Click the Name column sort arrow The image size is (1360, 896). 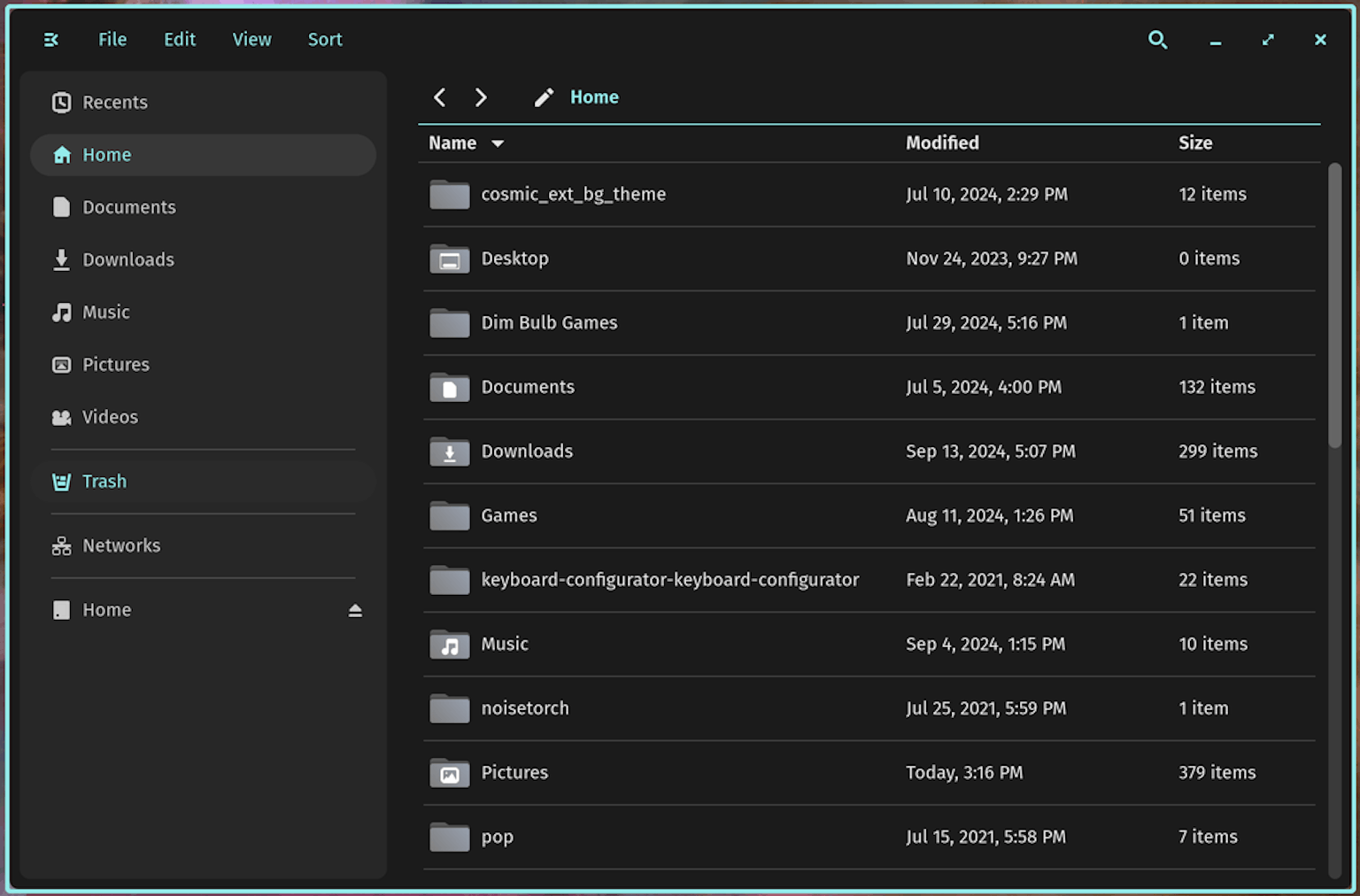pyautogui.click(x=498, y=143)
